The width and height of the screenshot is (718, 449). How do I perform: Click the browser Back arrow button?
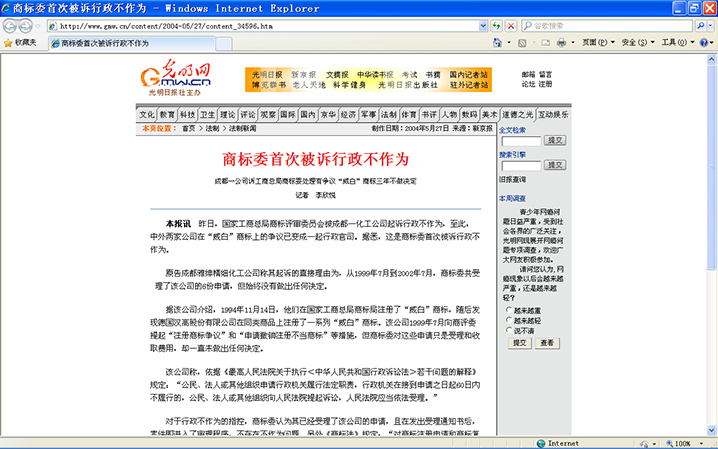[13, 26]
